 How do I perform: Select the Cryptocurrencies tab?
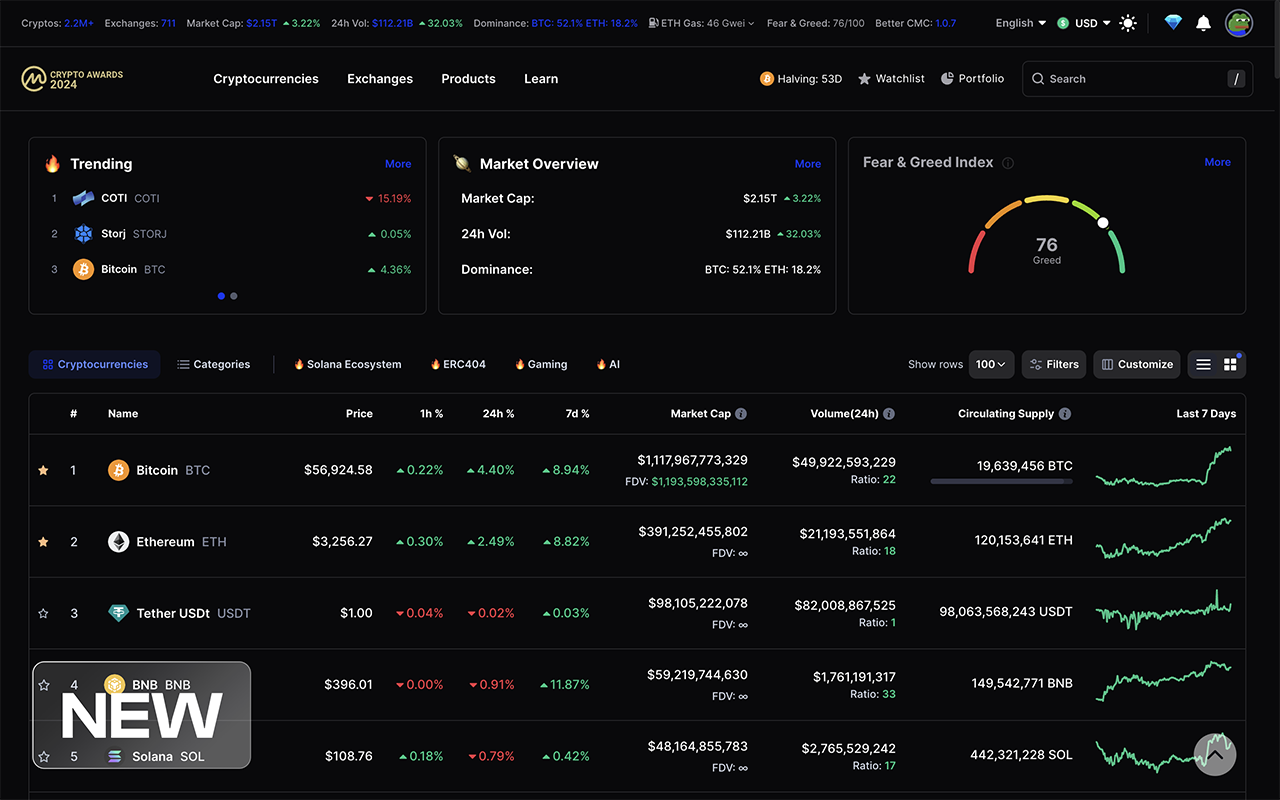point(95,365)
